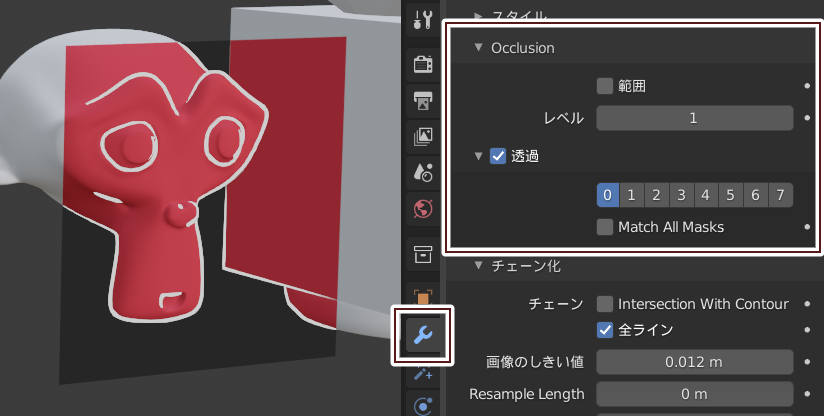Image resolution: width=824 pixels, height=416 pixels.
Task: Collapse the 透過 subpanel
Action: pyautogui.click(x=478, y=156)
